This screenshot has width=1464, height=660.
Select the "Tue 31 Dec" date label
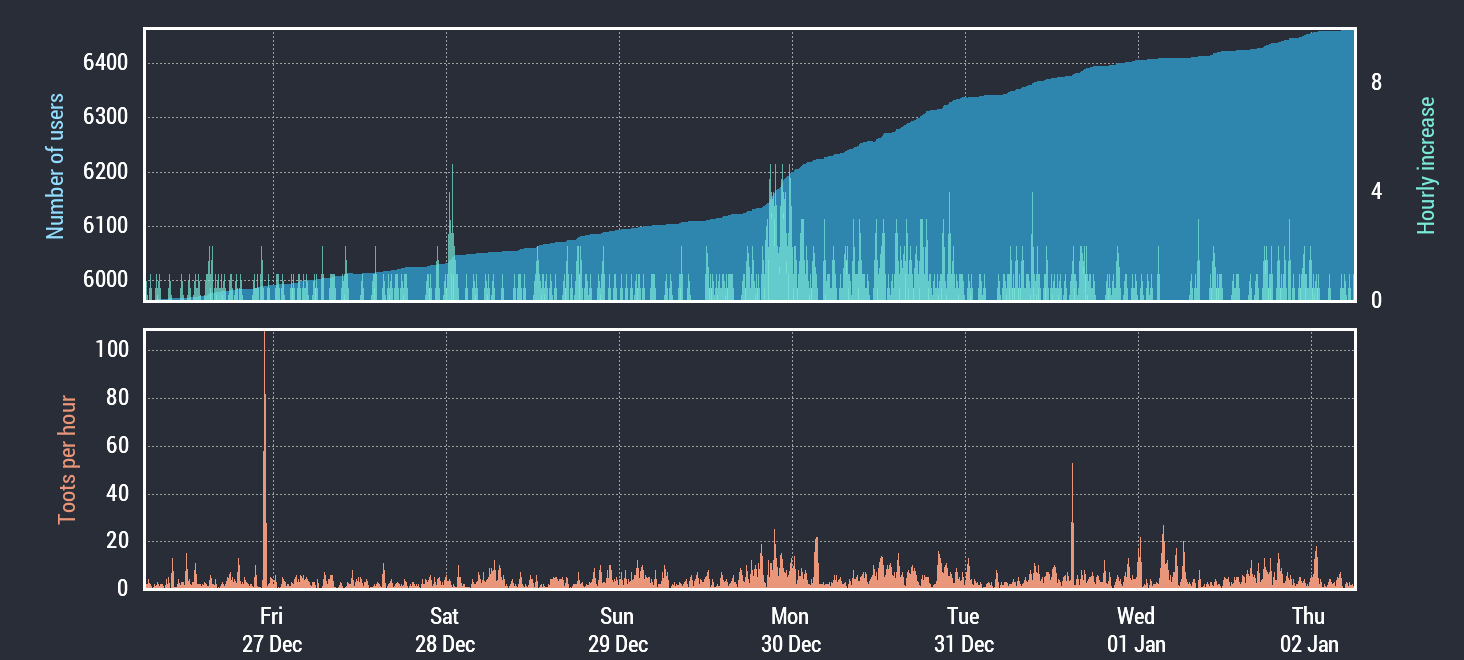[964, 630]
